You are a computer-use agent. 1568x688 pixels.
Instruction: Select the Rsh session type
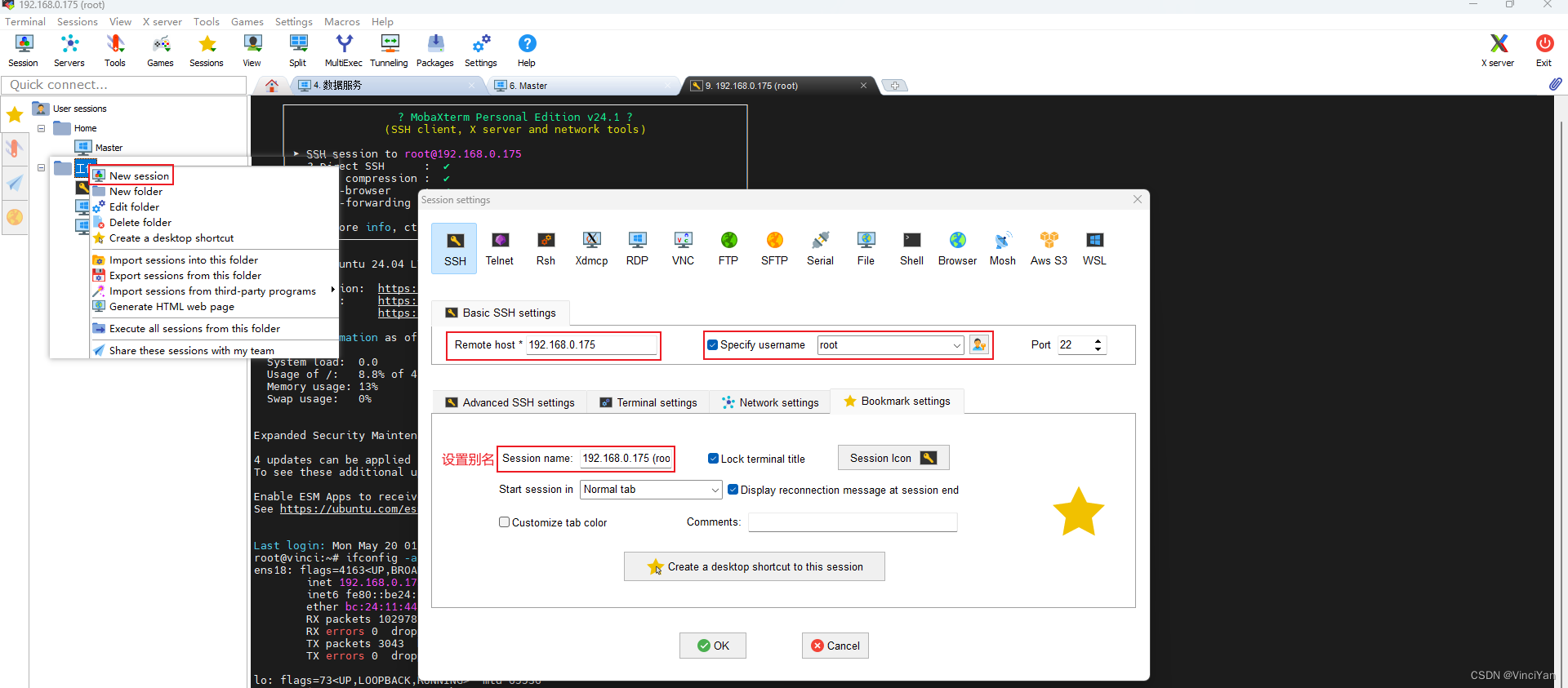point(546,249)
